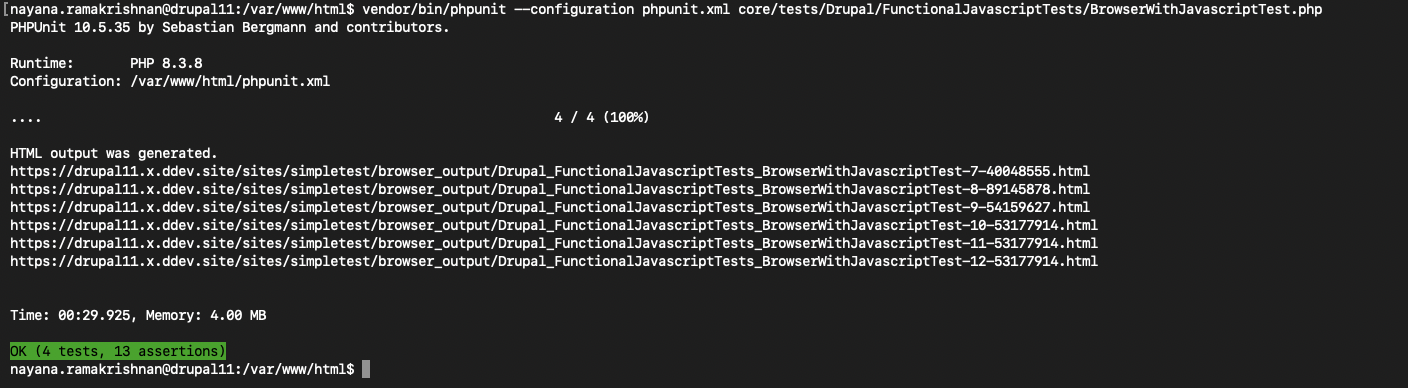The image size is (1408, 388).
Task: Click the progress dots of passed tests
Action: click(26, 119)
